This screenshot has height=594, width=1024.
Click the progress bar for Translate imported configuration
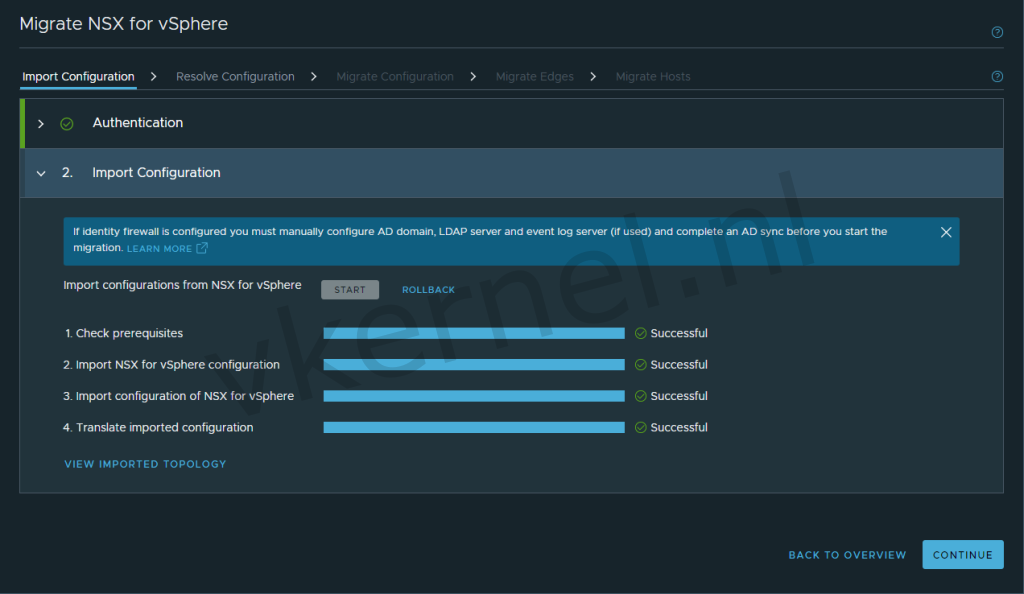(474, 427)
